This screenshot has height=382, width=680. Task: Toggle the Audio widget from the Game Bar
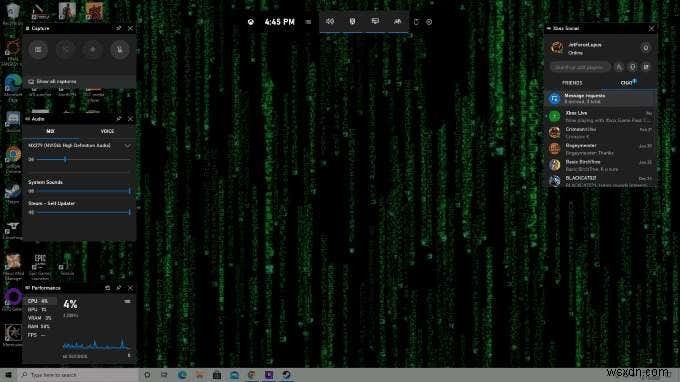pyautogui.click(x=330, y=21)
